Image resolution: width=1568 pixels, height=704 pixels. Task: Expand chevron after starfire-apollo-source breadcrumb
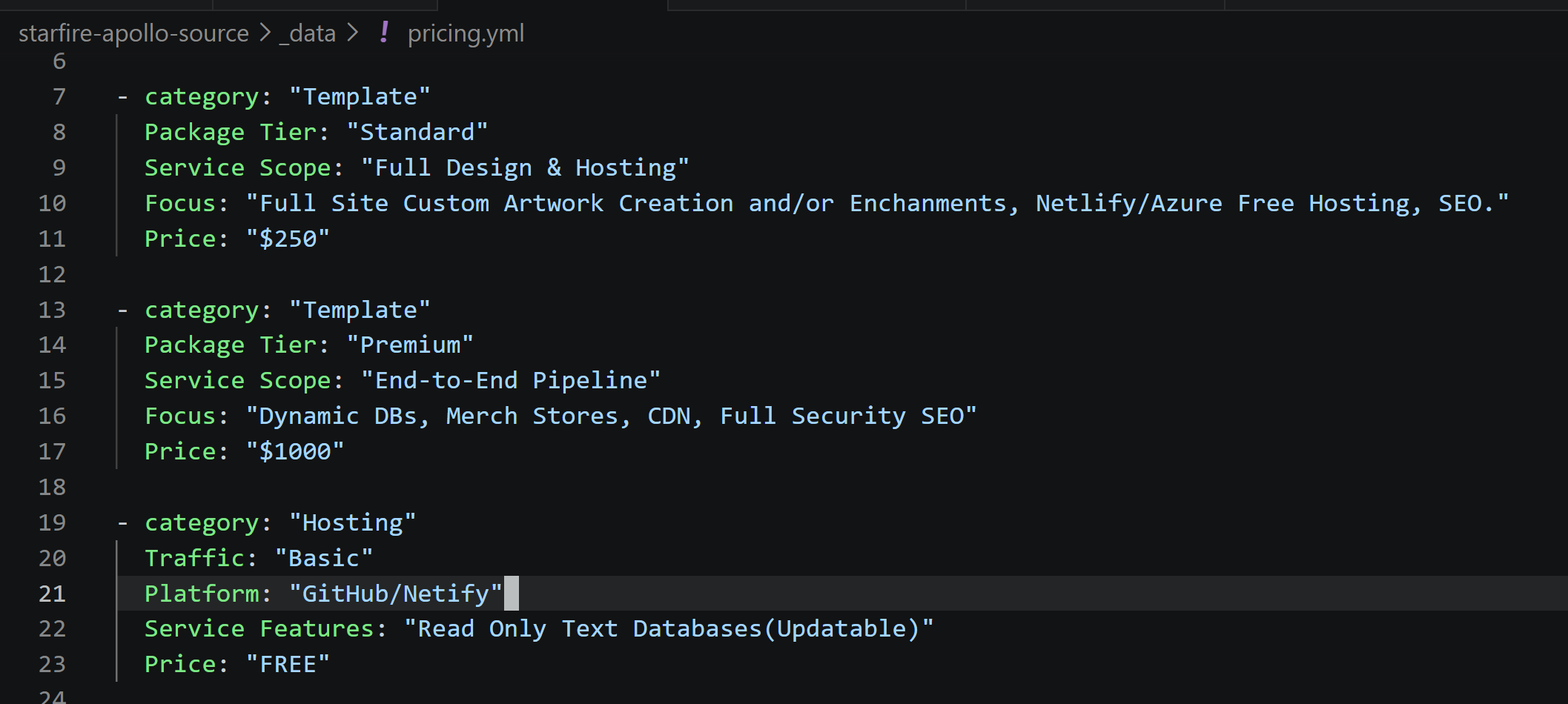coord(265,33)
